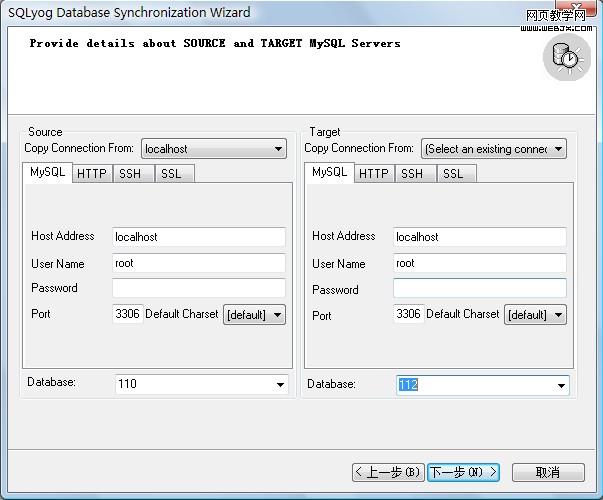Open Target Copy Connection From dropdown
This screenshot has height=500, width=603.
(x=494, y=149)
